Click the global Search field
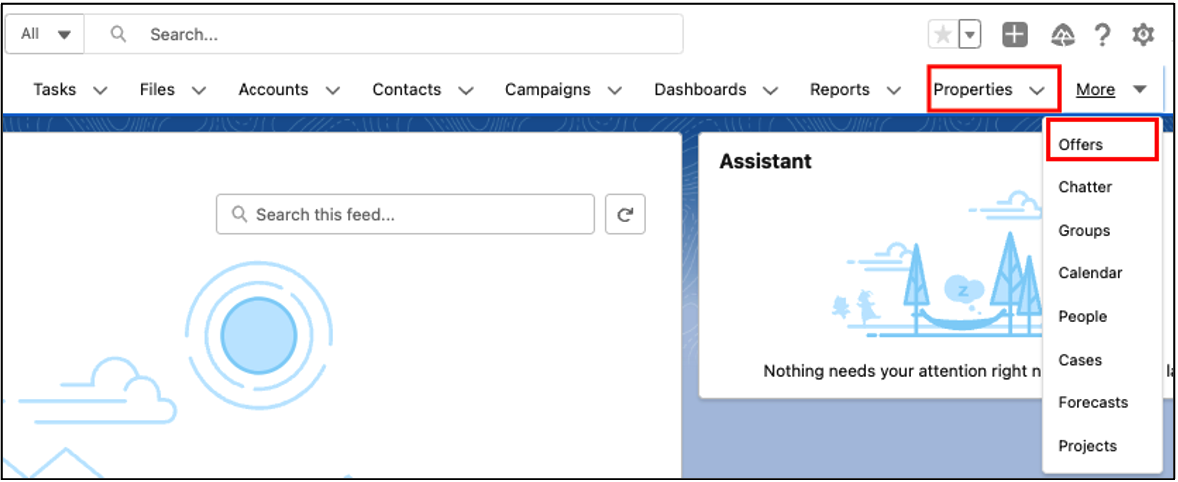 [400, 34]
